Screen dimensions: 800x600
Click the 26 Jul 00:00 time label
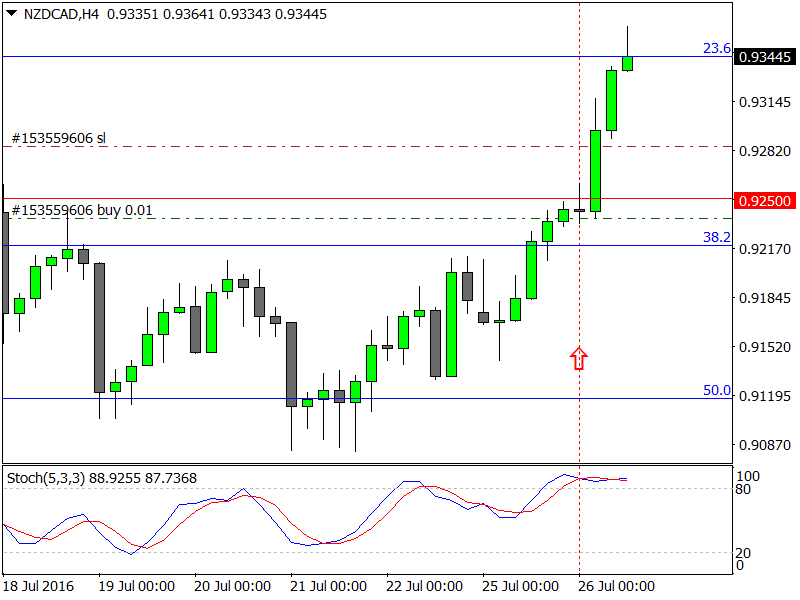[x=616, y=586]
